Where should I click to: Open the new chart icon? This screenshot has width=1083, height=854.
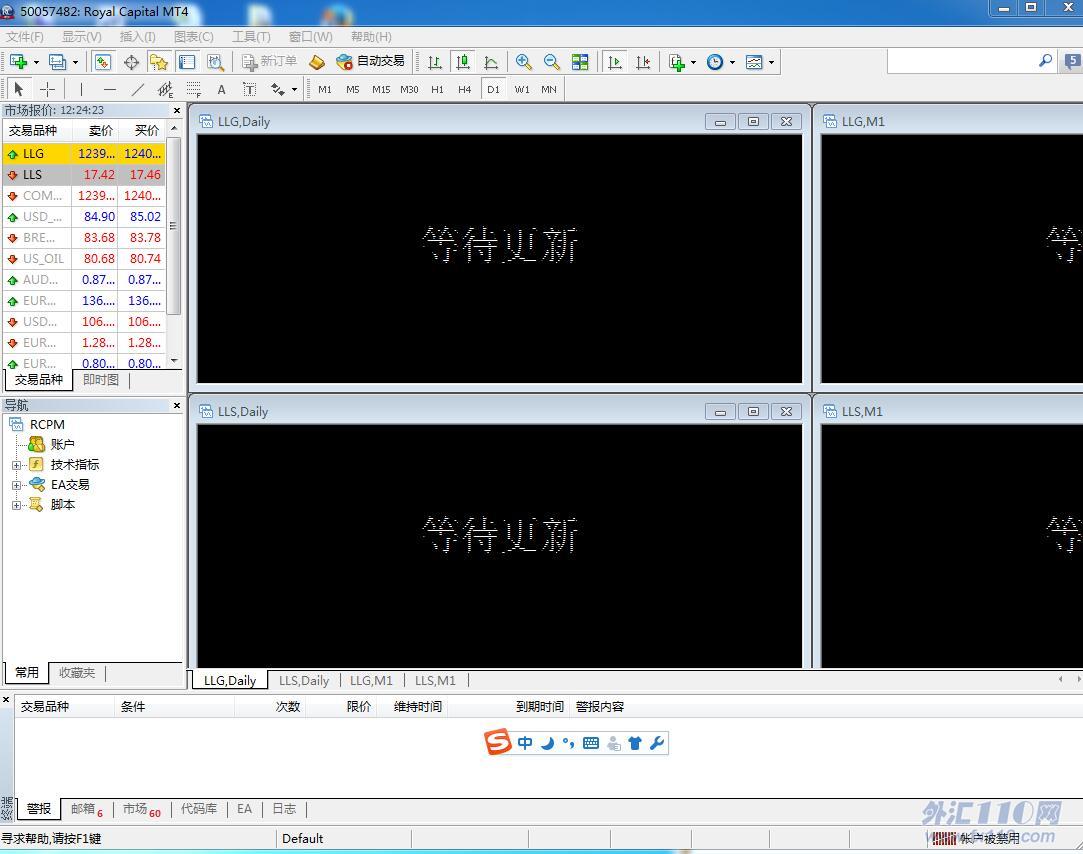pos(19,62)
